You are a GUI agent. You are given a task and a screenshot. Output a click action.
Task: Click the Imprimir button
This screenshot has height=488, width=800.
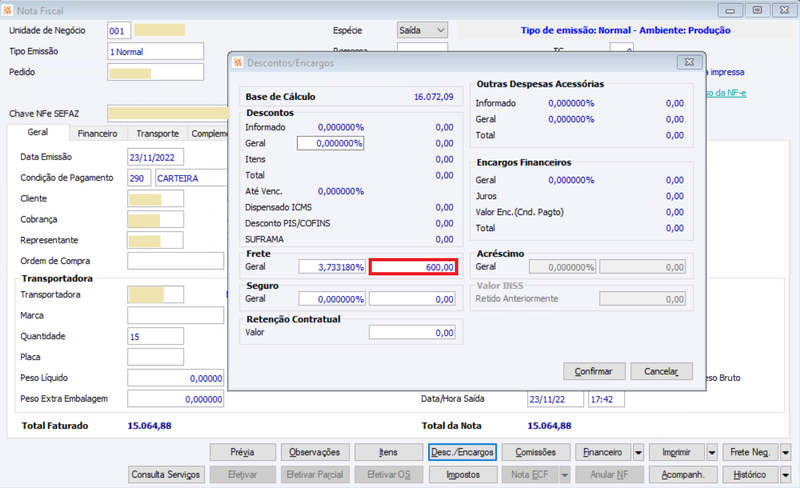677,452
